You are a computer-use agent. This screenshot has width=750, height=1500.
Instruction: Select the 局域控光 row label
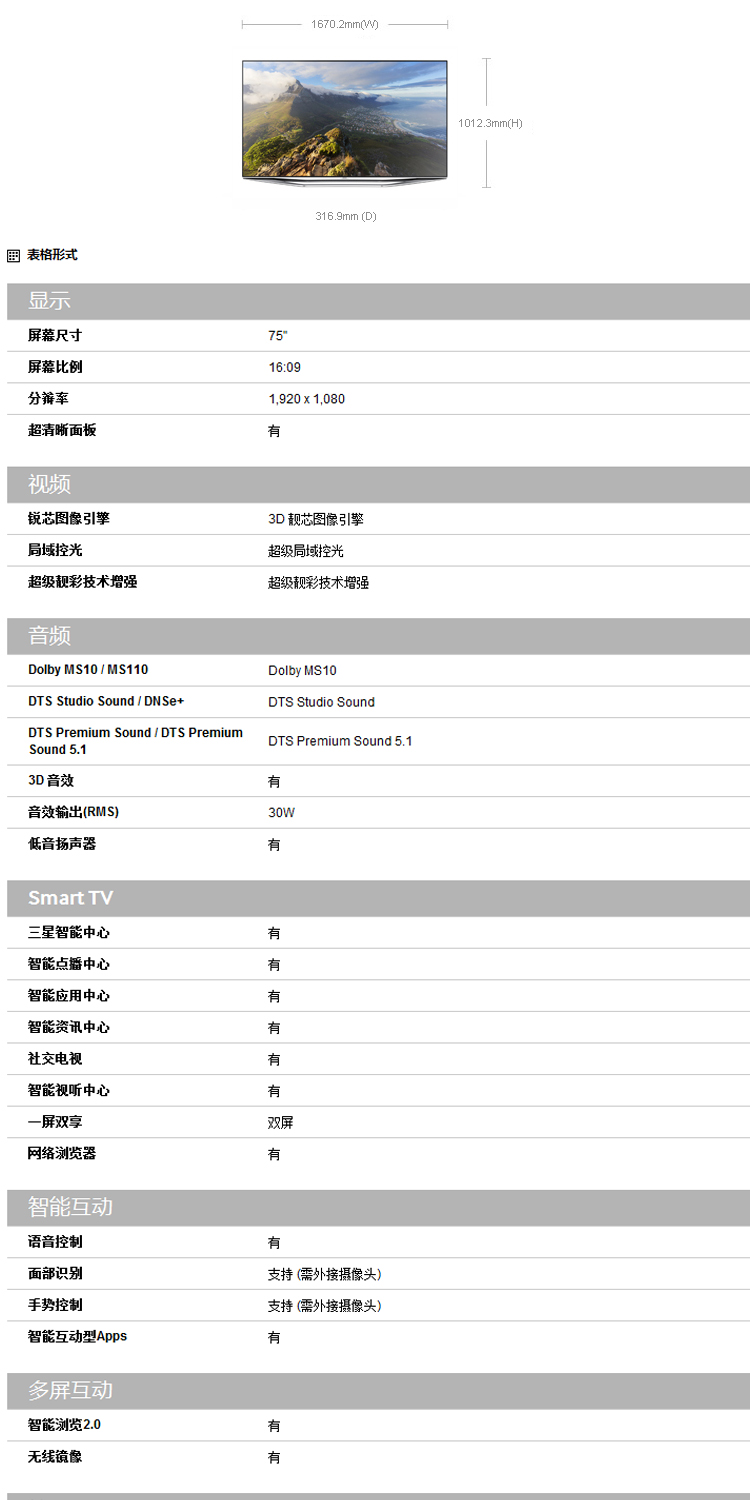(x=55, y=550)
